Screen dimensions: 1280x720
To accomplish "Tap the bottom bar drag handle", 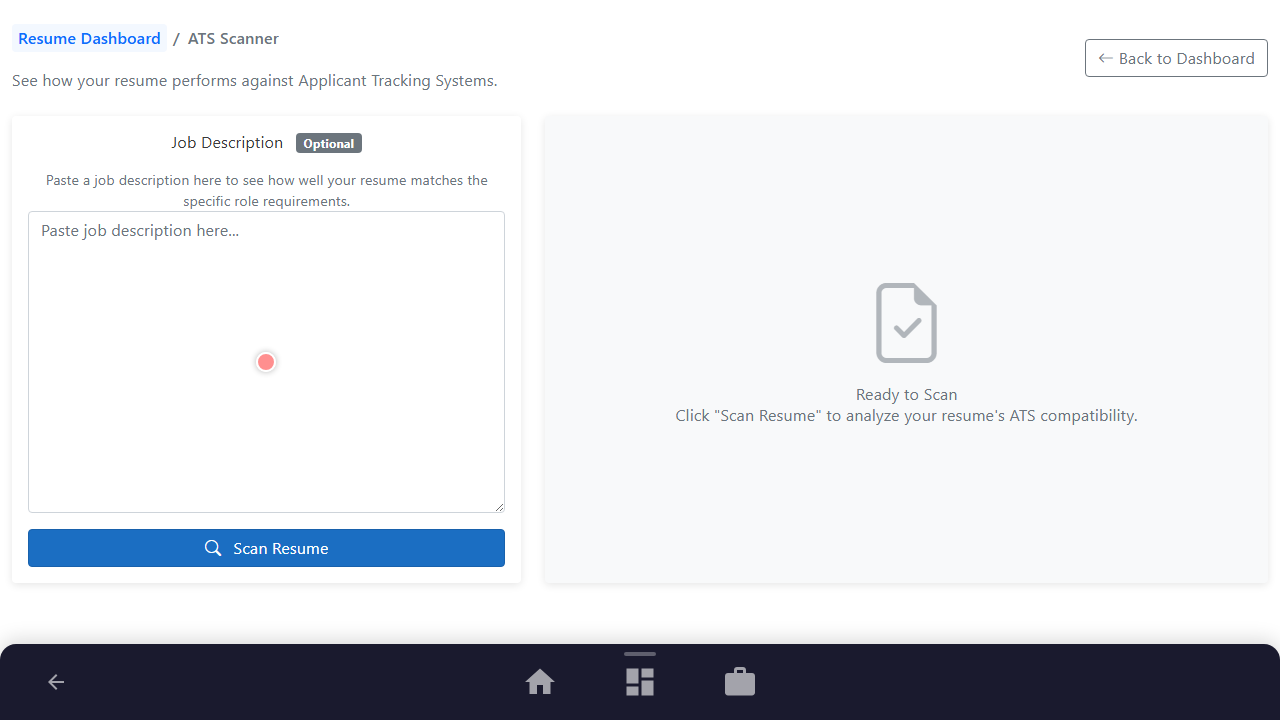I will point(640,654).
